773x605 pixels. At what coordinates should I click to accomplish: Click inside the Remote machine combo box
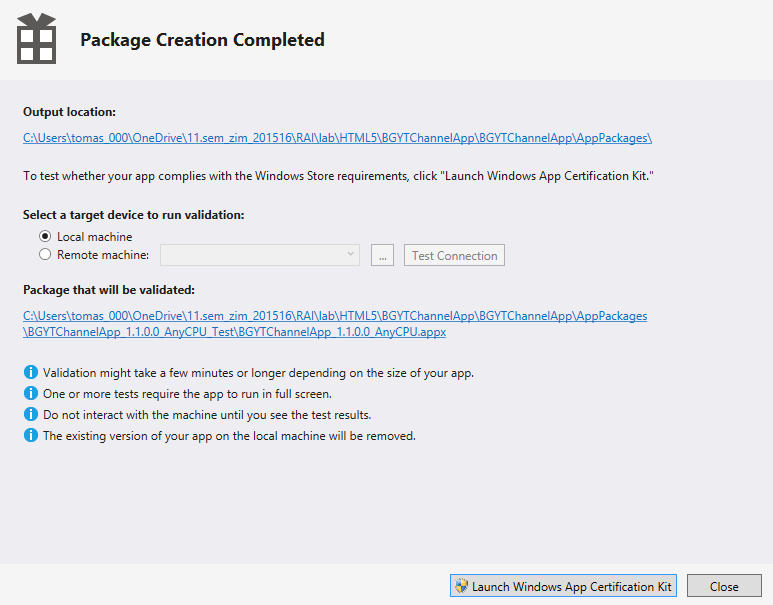[x=260, y=255]
